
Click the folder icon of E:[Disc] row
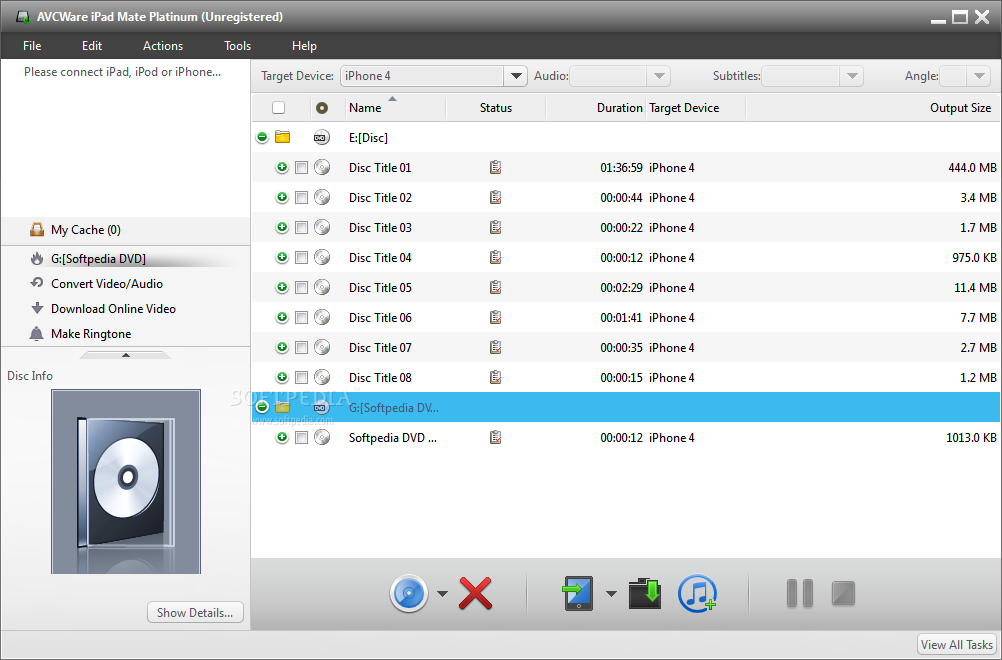click(282, 137)
